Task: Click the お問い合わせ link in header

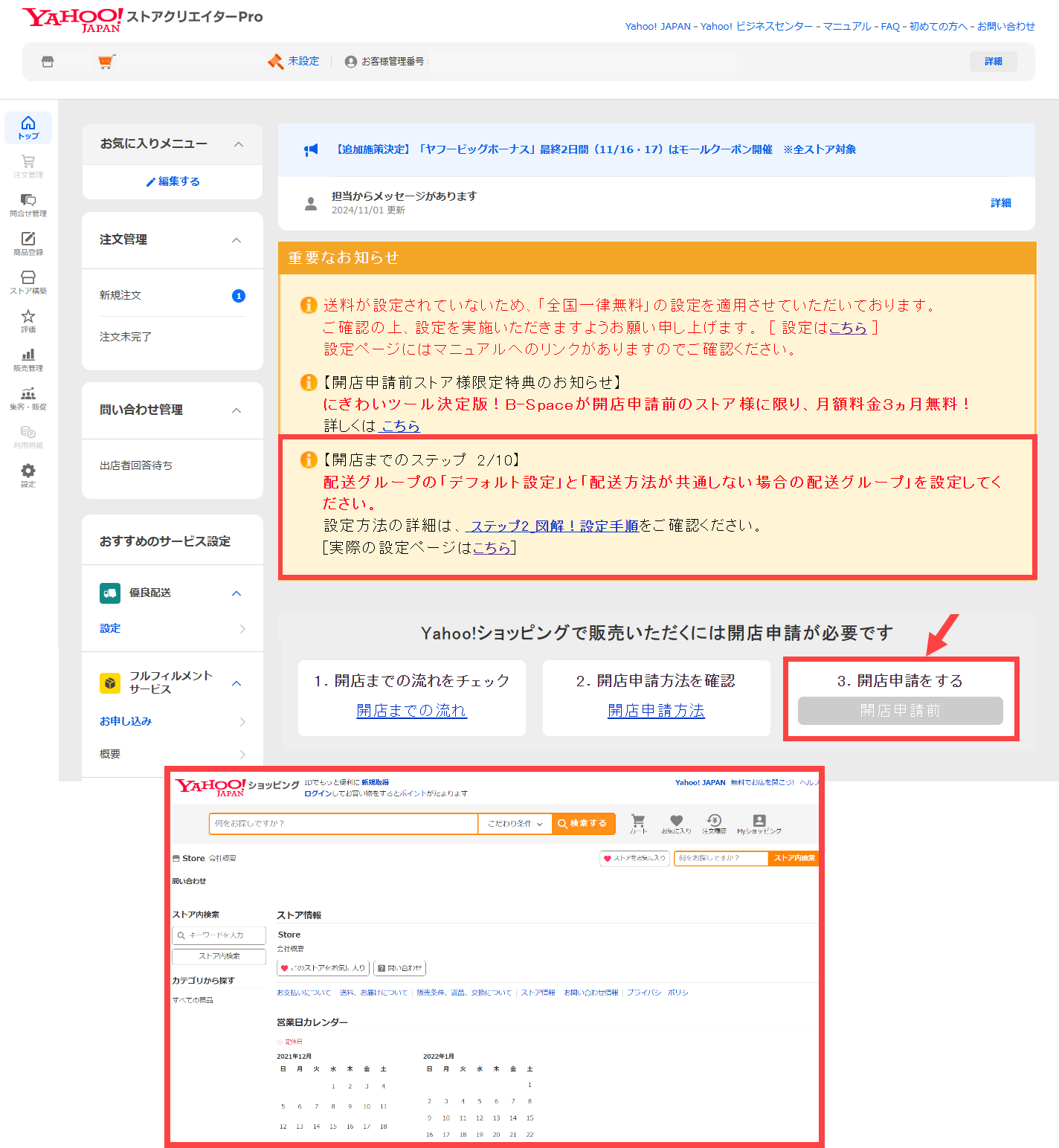Action: 1005,26
